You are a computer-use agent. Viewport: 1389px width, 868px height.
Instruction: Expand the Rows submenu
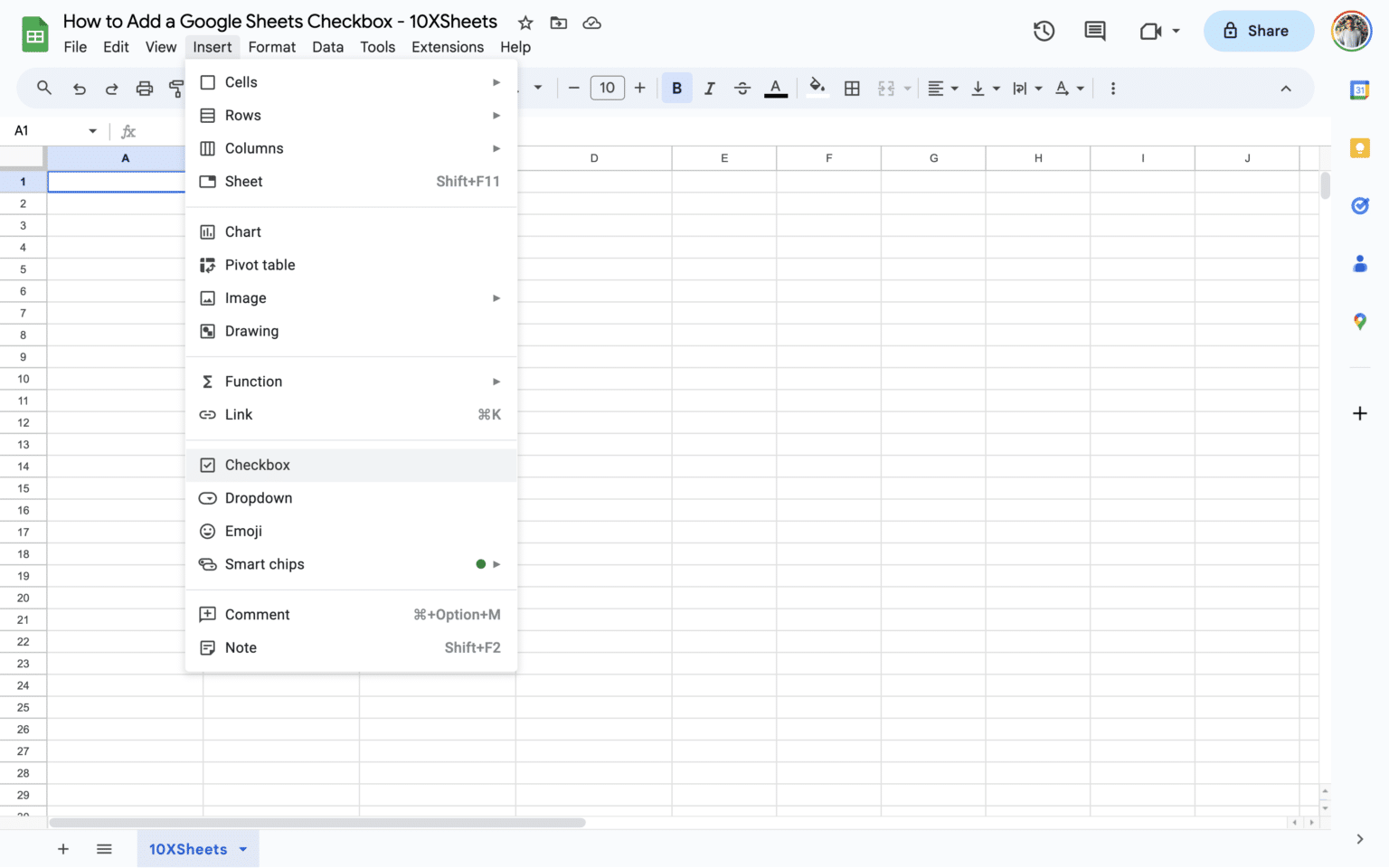pos(243,115)
